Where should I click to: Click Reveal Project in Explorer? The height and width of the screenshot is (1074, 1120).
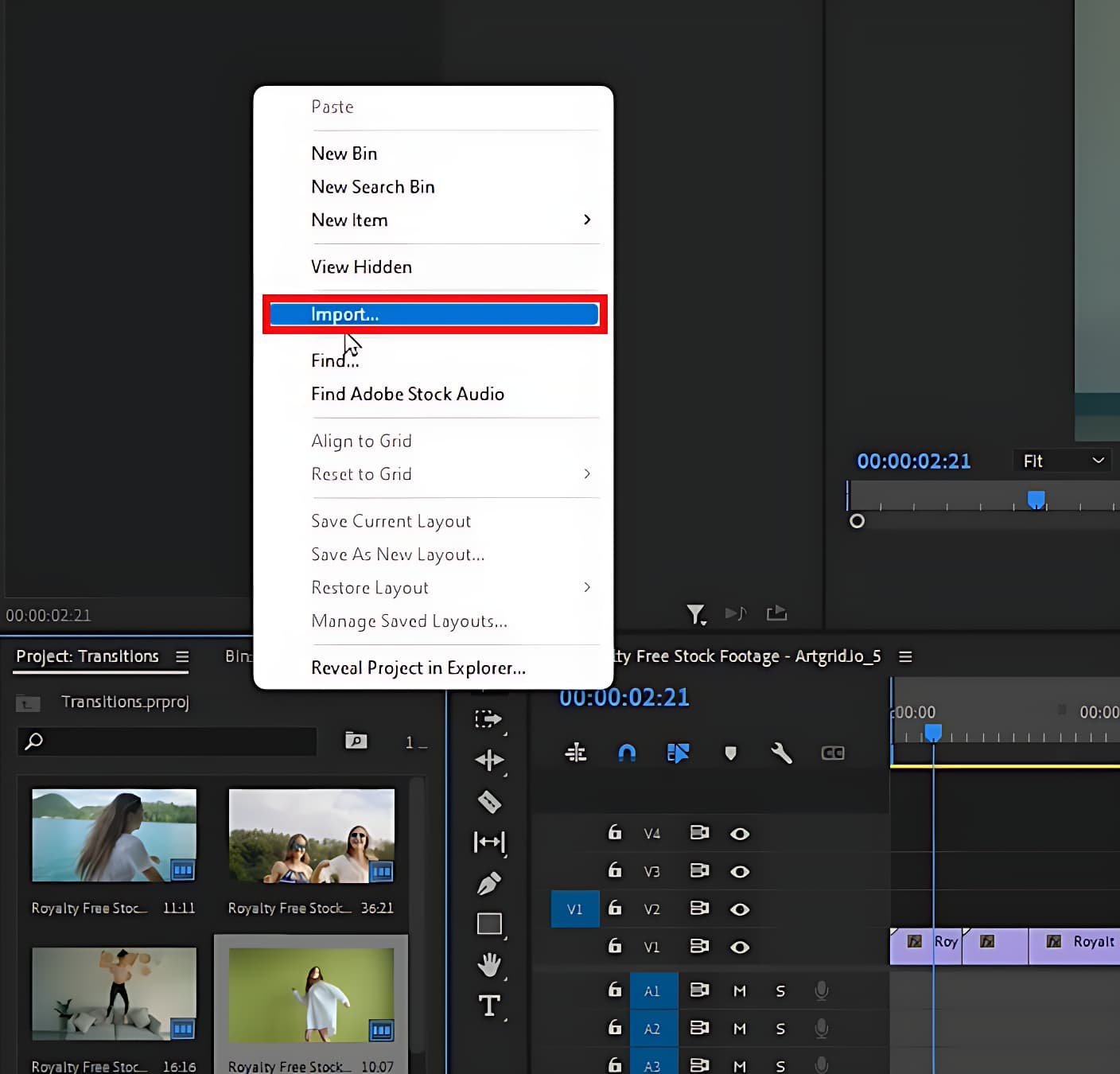coord(418,667)
